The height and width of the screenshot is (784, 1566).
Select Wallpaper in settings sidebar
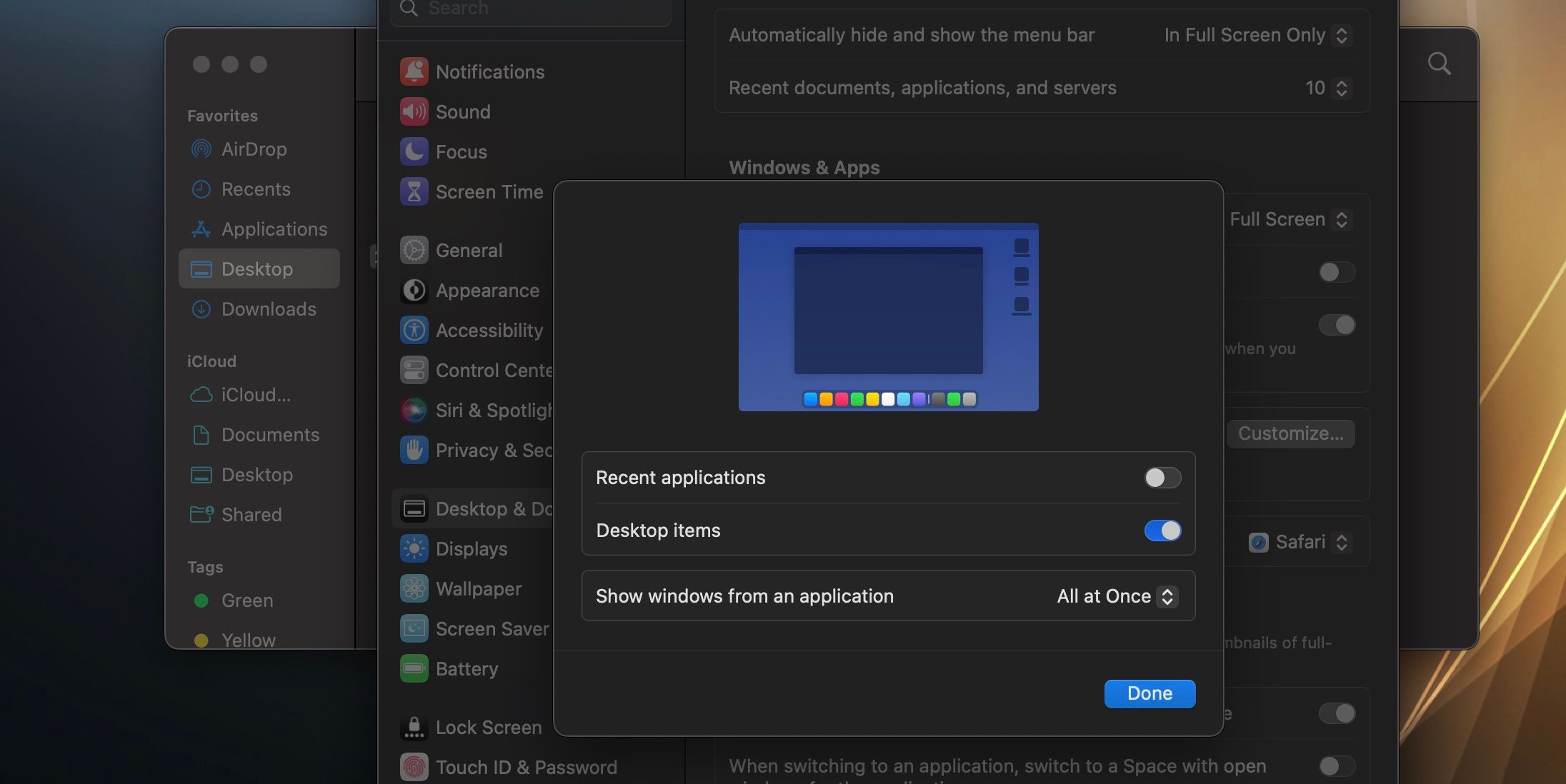point(478,588)
